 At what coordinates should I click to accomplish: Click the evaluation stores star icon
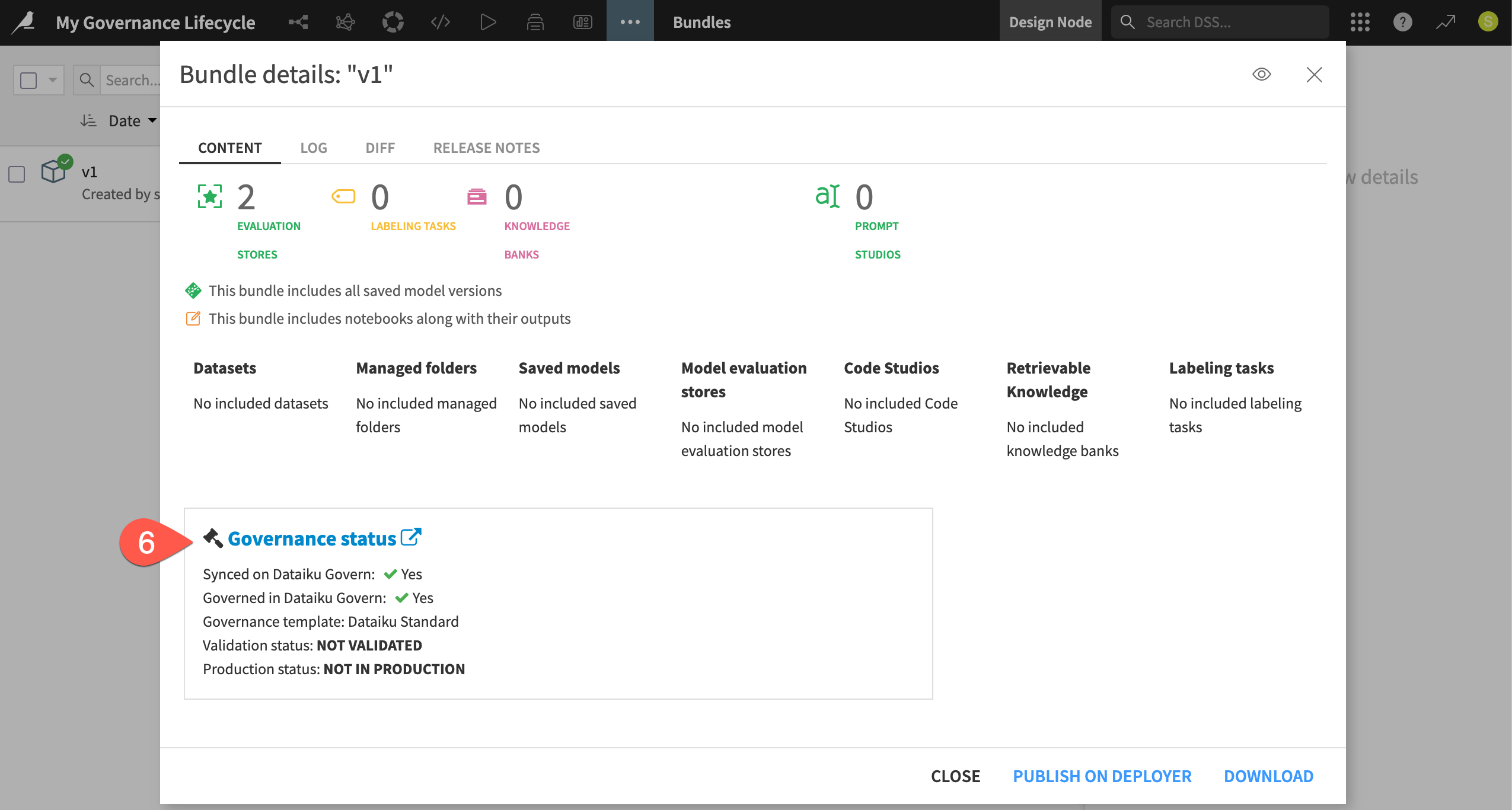(x=209, y=196)
